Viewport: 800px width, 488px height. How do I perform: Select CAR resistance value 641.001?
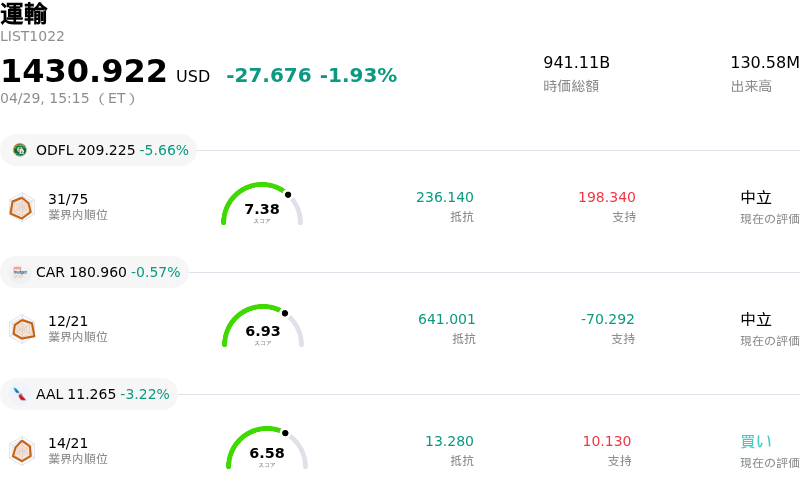[447, 319]
